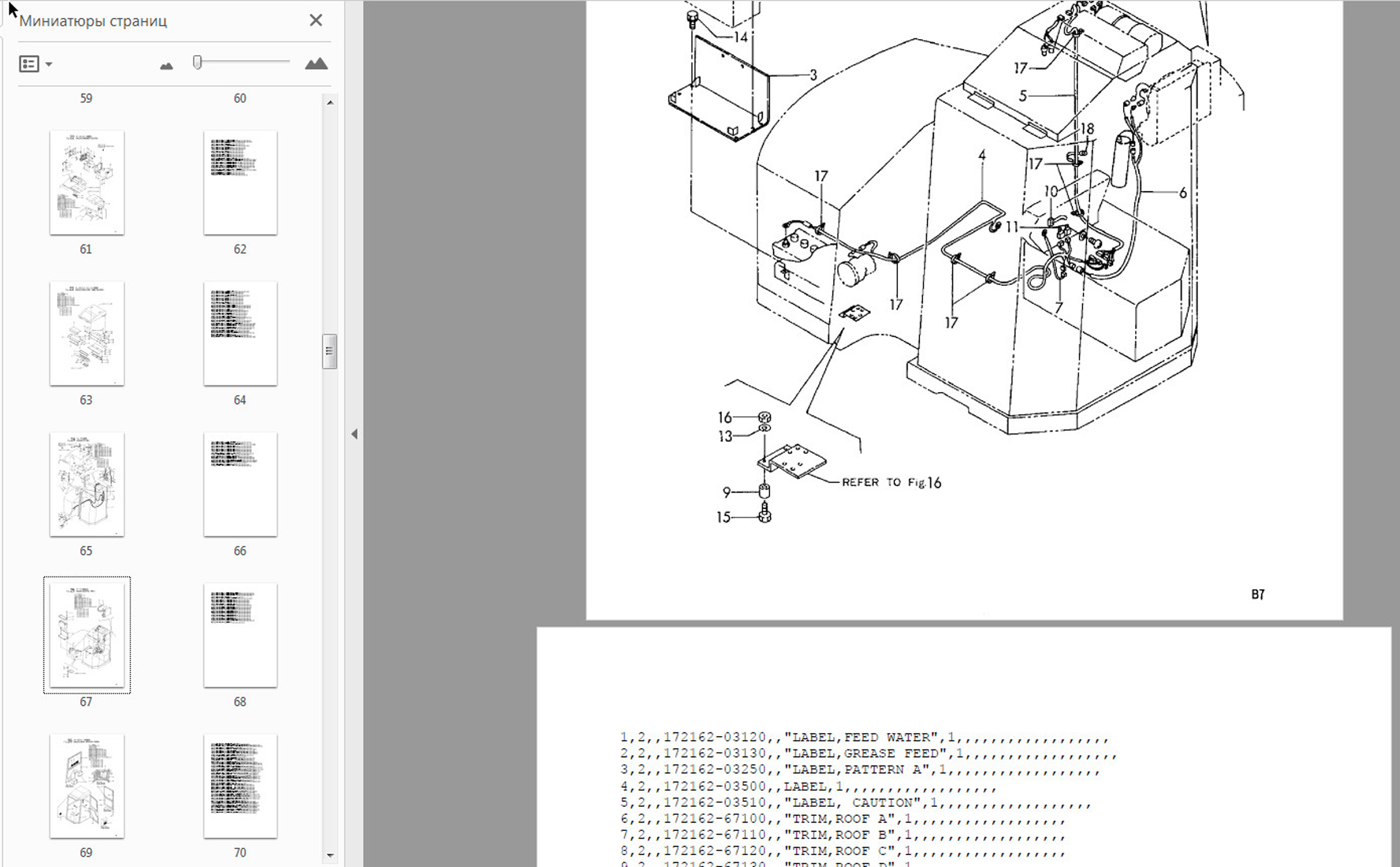The width and height of the screenshot is (1400, 867).
Task: Open page 61 thumbnail
Action: tap(87, 183)
